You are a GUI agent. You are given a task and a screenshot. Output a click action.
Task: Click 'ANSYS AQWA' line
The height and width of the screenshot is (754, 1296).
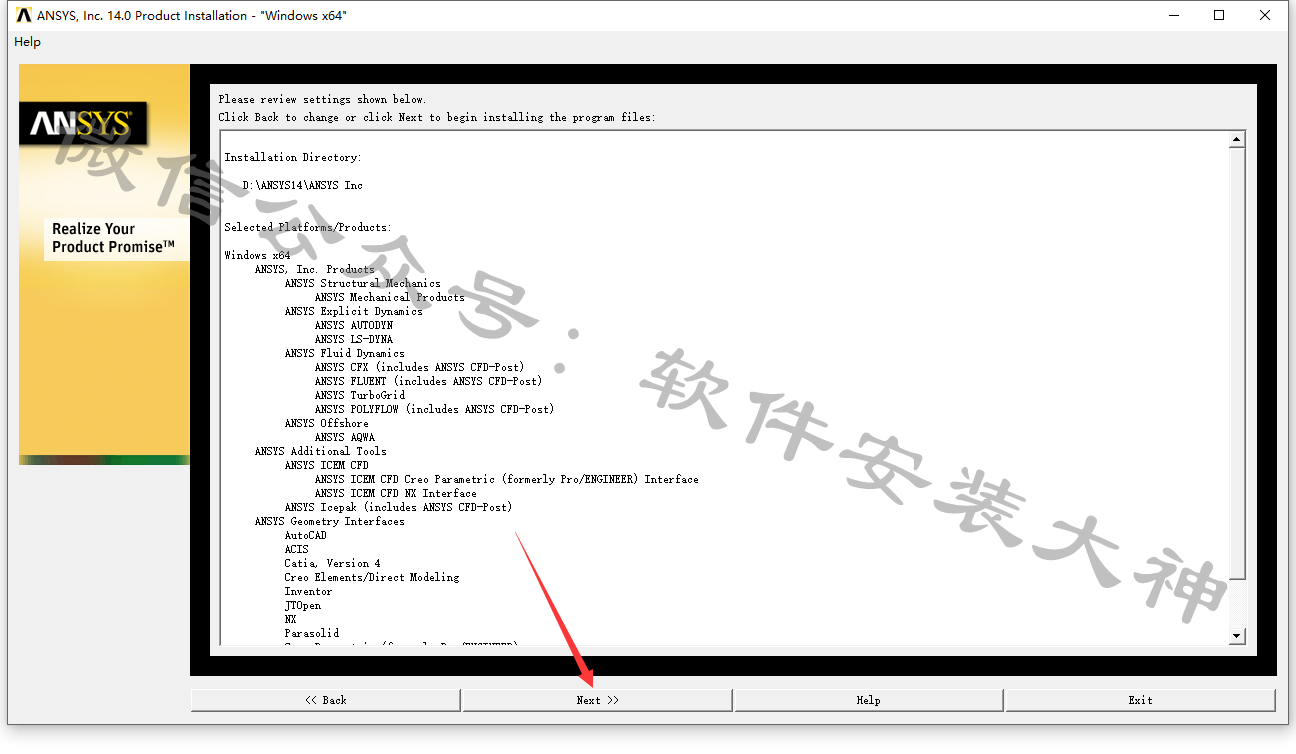(344, 437)
